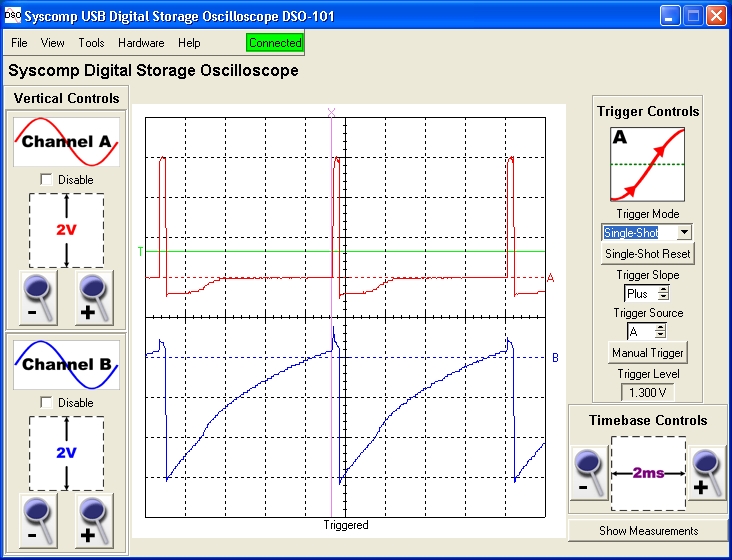Viewport: 732px width, 560px height.
Task: Open the Hardware menu
Action: (141, 43)
